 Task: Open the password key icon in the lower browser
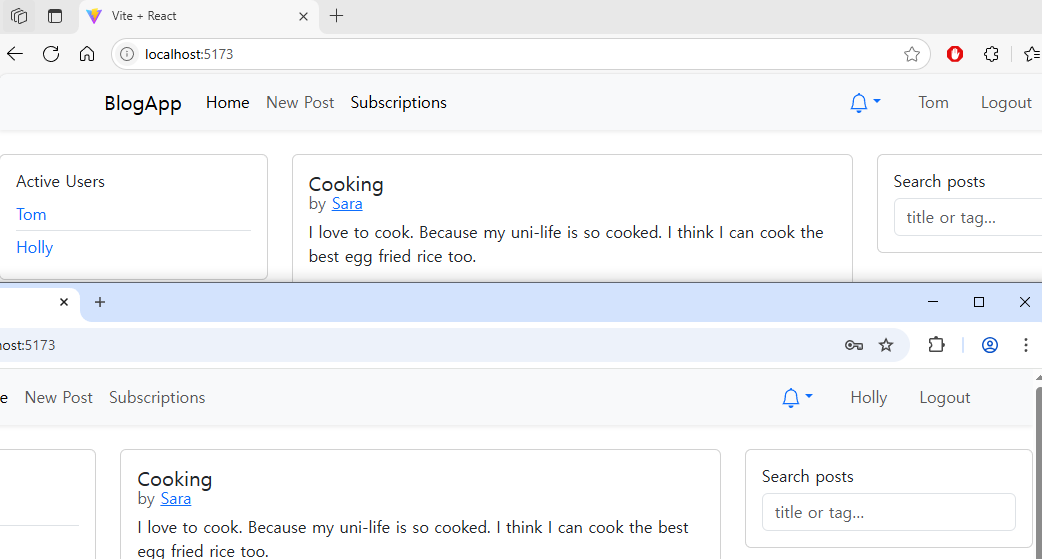click(x=853, y=345)
